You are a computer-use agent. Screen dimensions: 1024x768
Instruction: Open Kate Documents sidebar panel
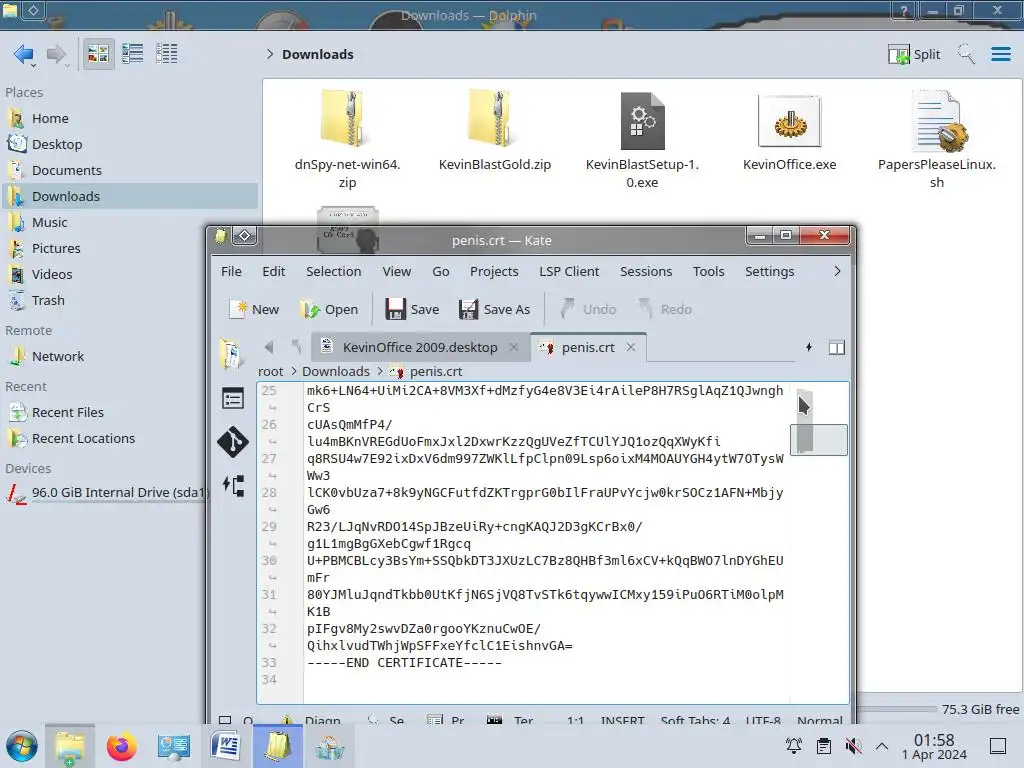(231, 354)
